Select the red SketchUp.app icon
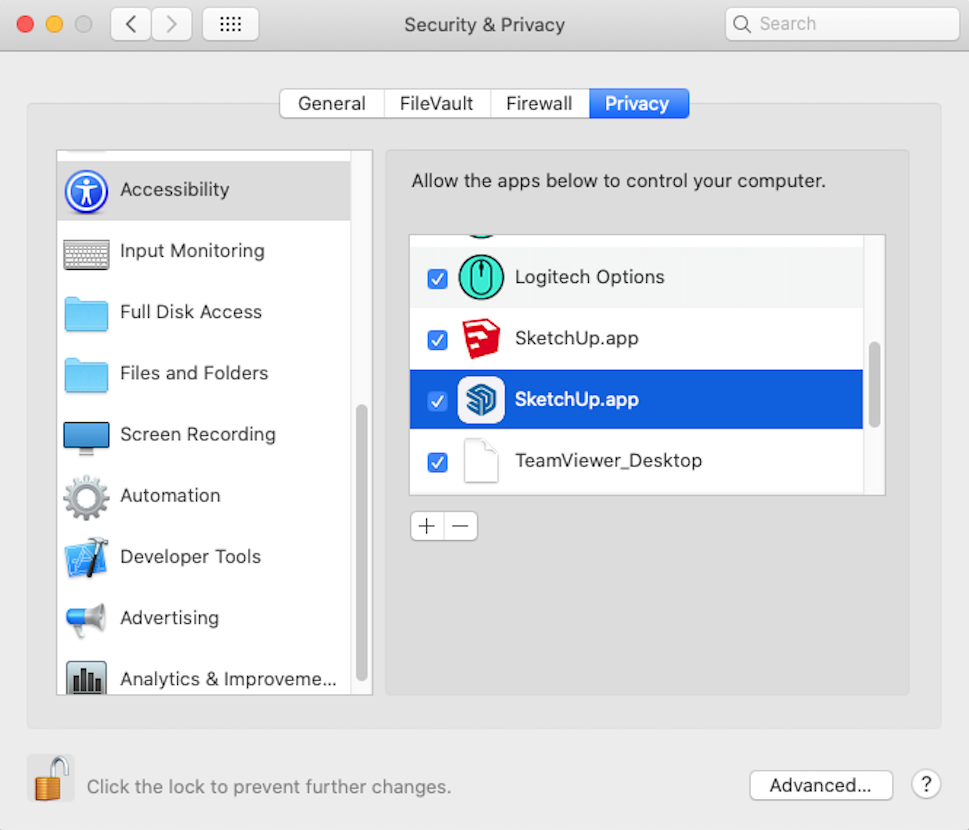This screenshot has height=830, width=969. pos(481,339)
